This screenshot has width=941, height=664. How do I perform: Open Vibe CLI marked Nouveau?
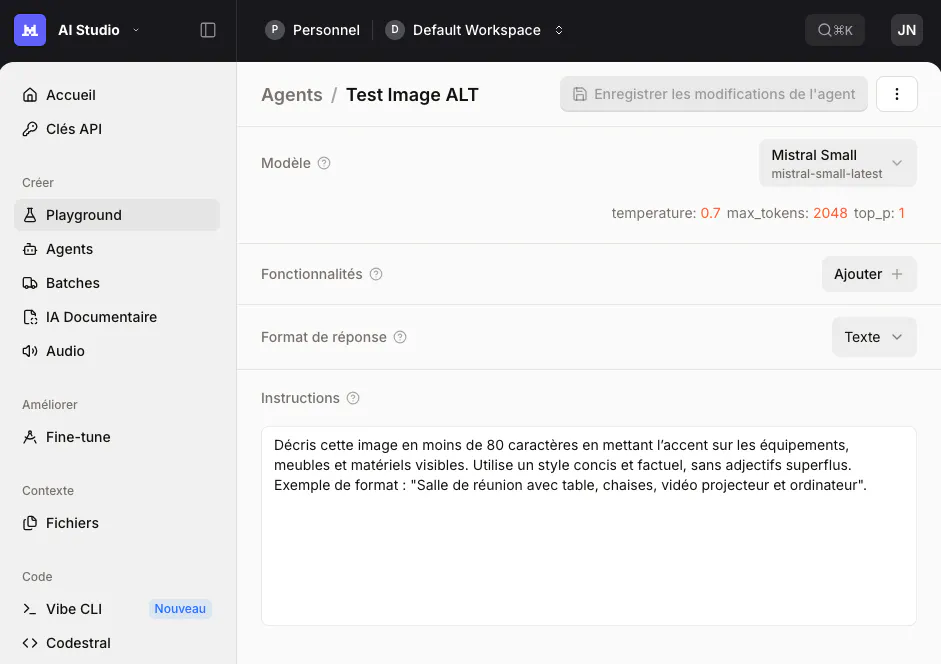(x=75, y=609)
